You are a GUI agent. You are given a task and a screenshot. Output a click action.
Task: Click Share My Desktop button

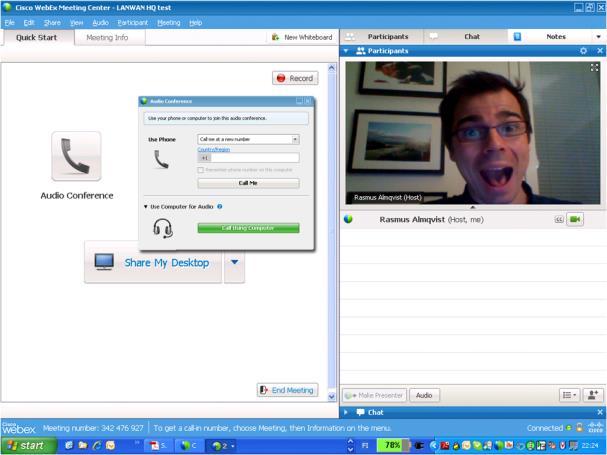[153, 262]
